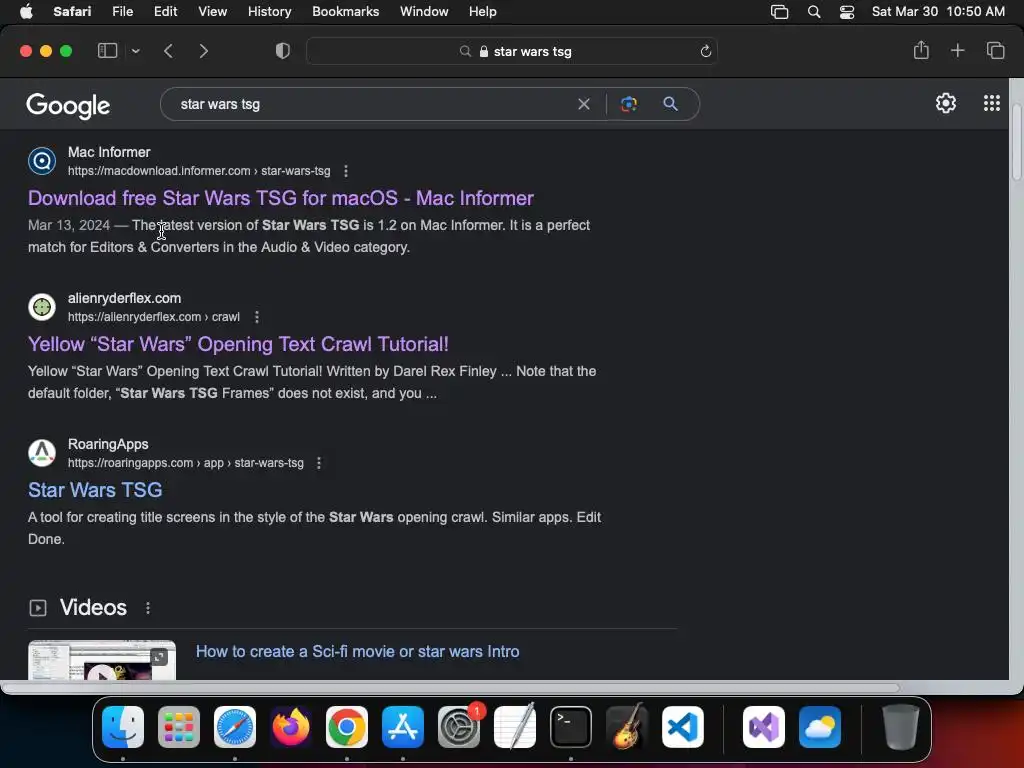Viewport: 1024px width, 768px height.
Task: Open Download free Star Wars TSG link
Action: click(x=281, y=198)
